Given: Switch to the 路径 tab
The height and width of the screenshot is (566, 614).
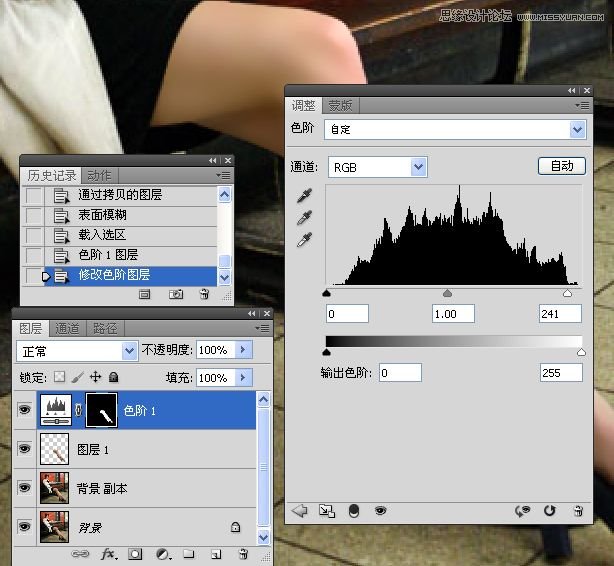Looking at the screenshot, I should 105,328.
